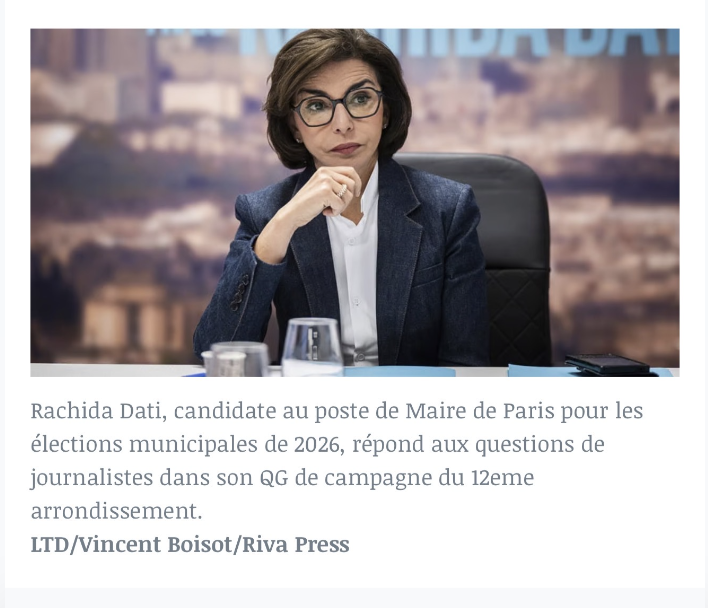Click the small cups beside the glass

pos(235,359)
